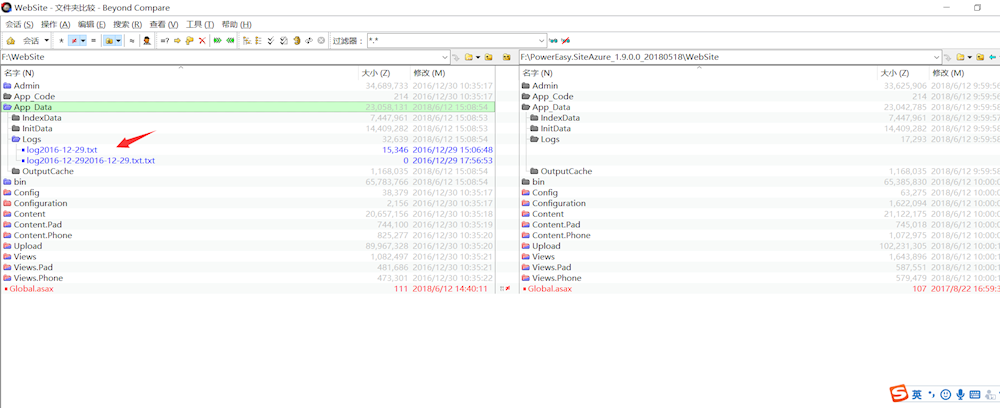
Task: Select log2016-12-292016-12-29.txt.txt file
Action: click(x=91, y=161)
